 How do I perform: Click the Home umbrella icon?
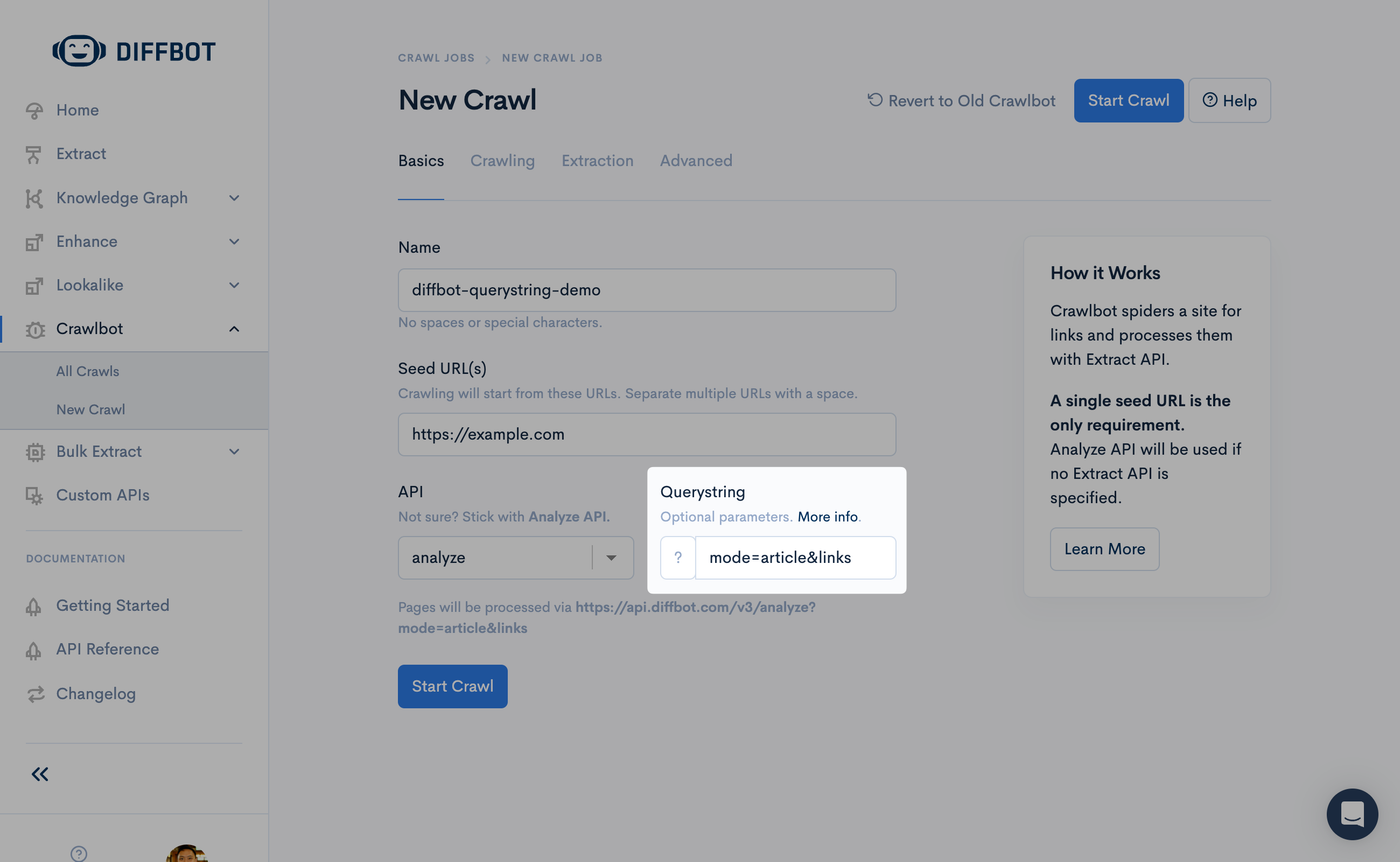(35, 110)
